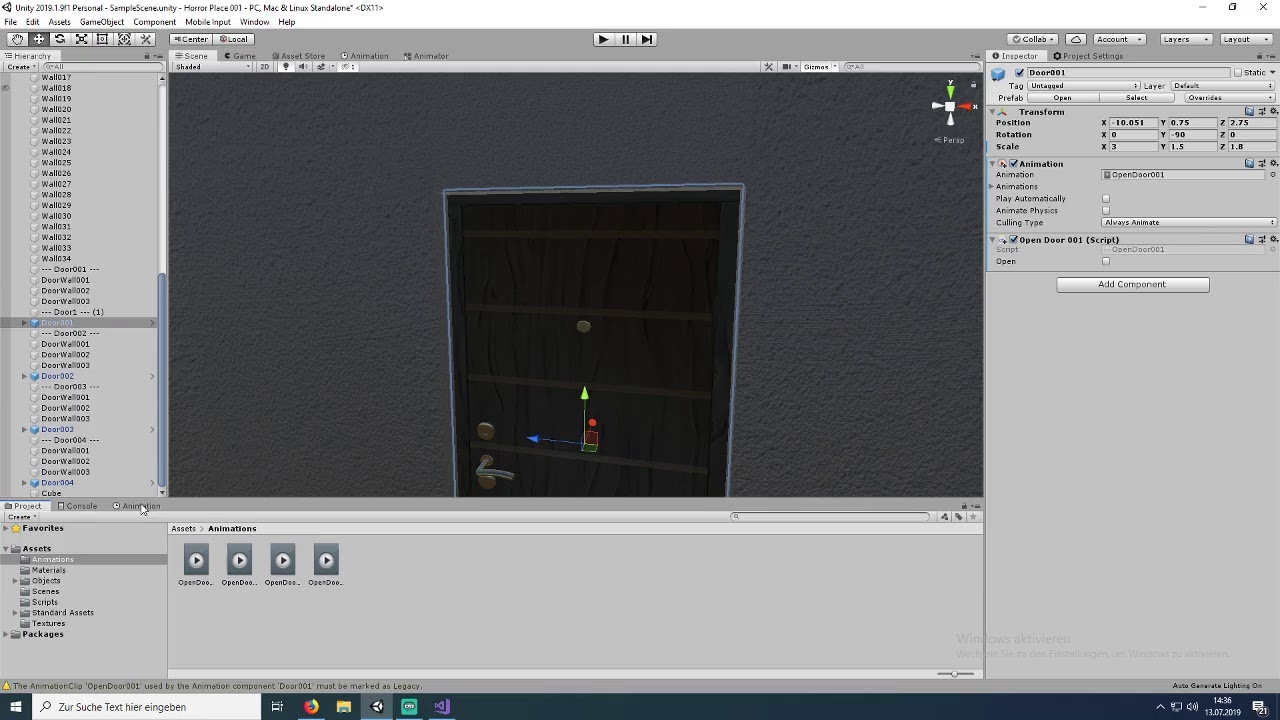Click the Pause button
Image resolution: width=1280 pixels, height=720 pixels.
[x=625, y=39]
